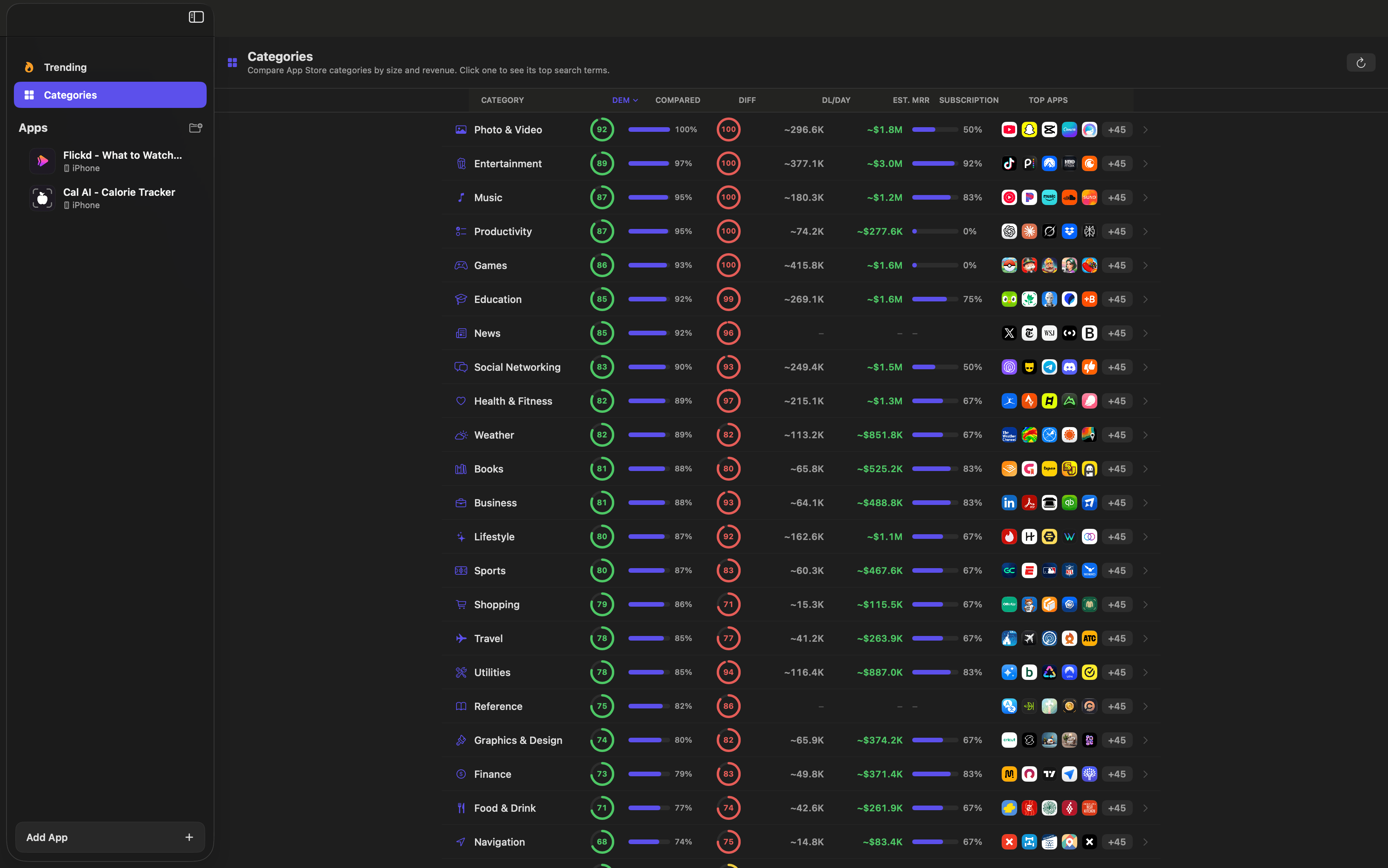Expand the Music row chevron
The height and width of the screenshot is (868, 1388).
point(1145,197)
